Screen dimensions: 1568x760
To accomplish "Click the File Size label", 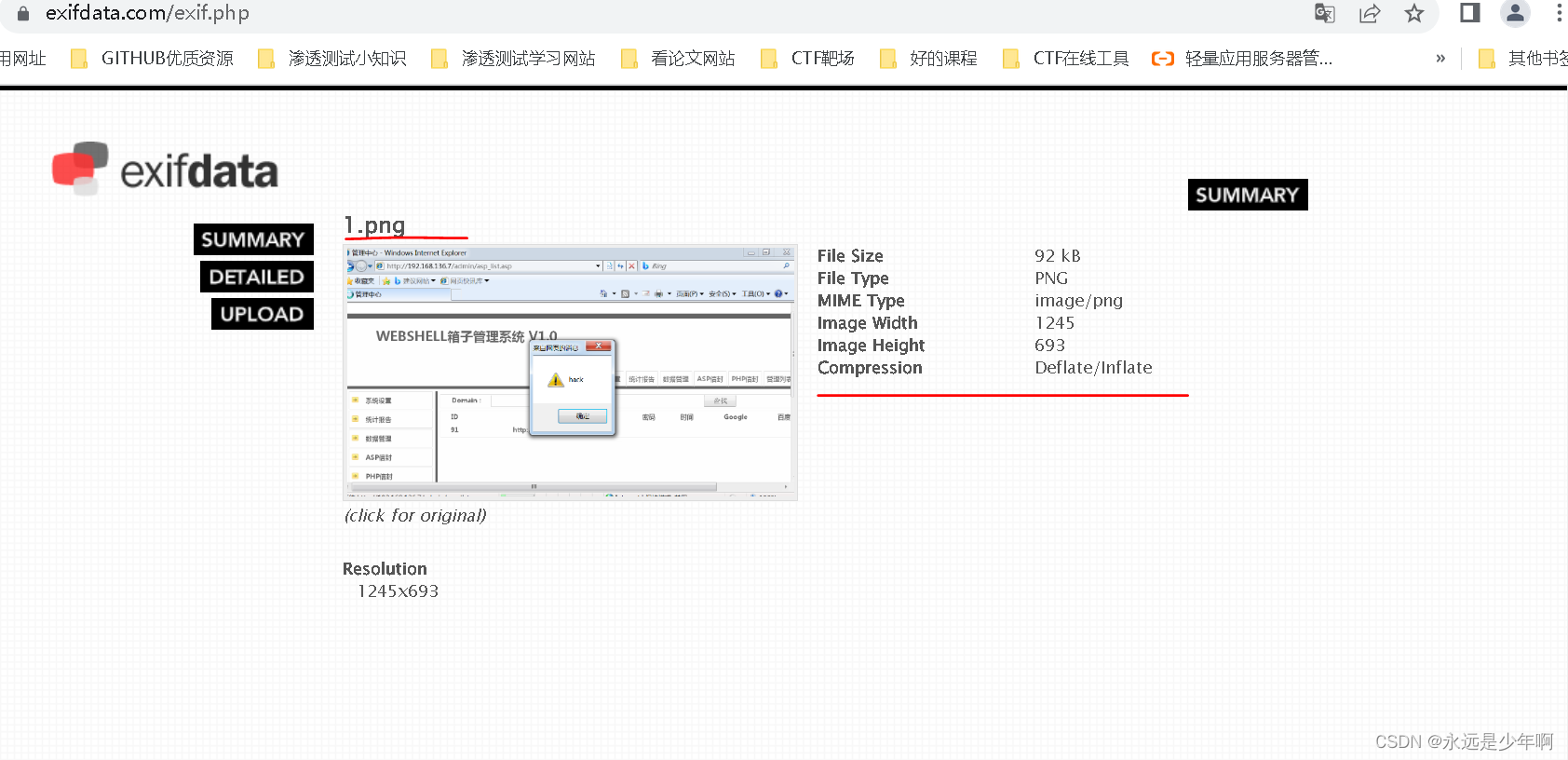I will coord(850,256).
